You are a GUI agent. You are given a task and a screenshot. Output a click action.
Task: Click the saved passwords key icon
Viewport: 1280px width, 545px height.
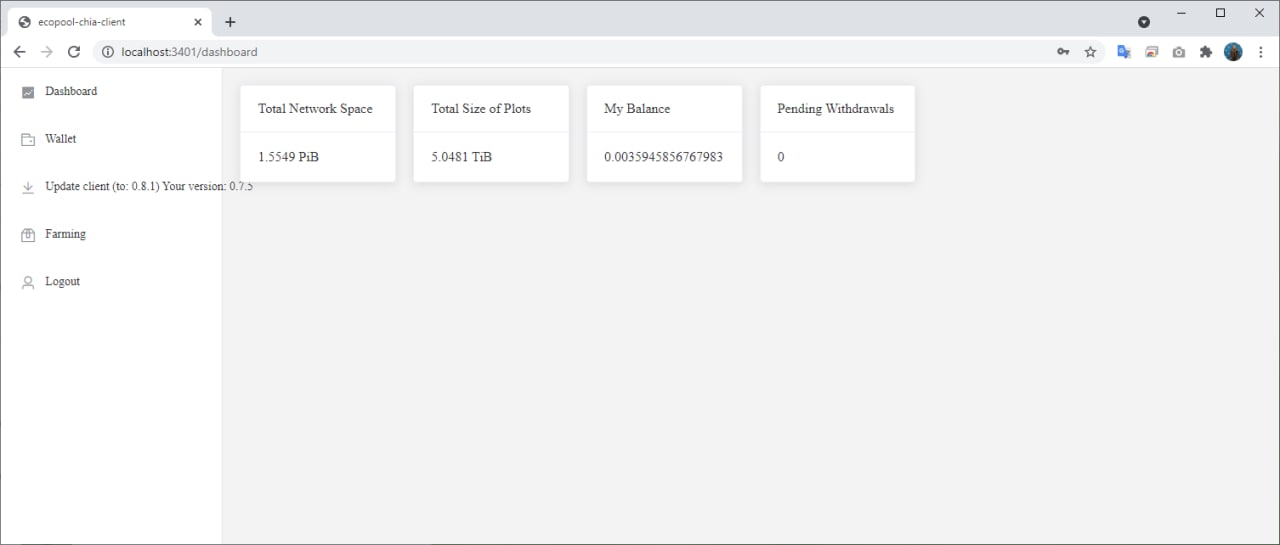1063,52
